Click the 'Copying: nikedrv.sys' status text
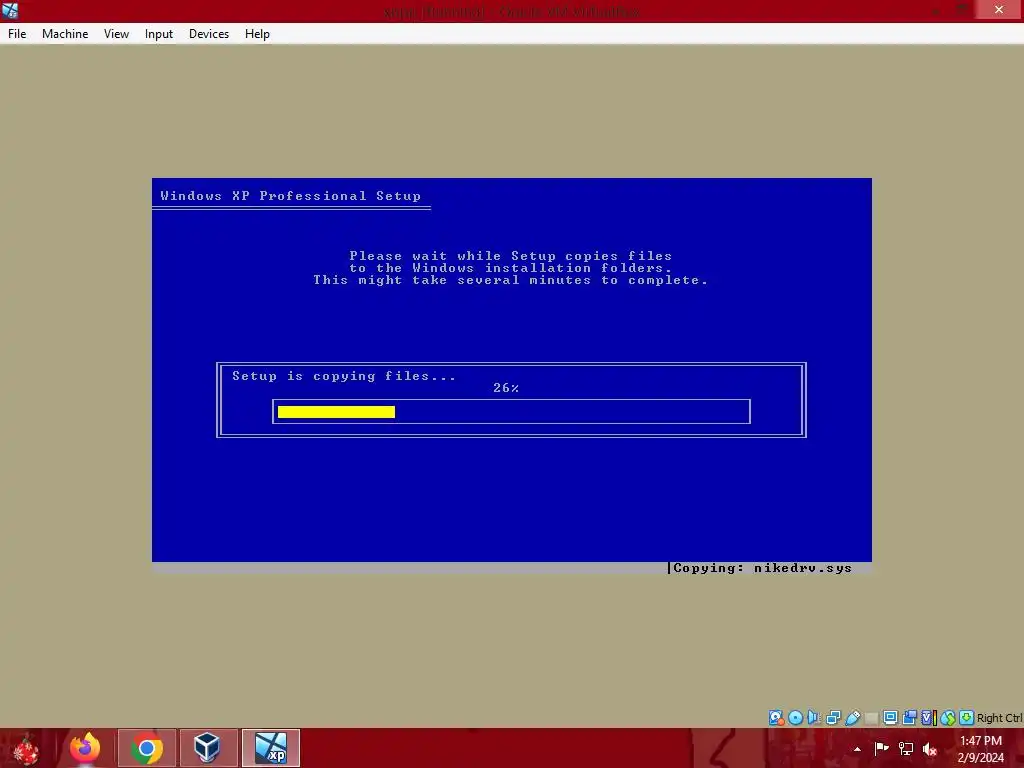This screenshot has height=768, width=1024. pyautogui.click(x=762, y=568)
